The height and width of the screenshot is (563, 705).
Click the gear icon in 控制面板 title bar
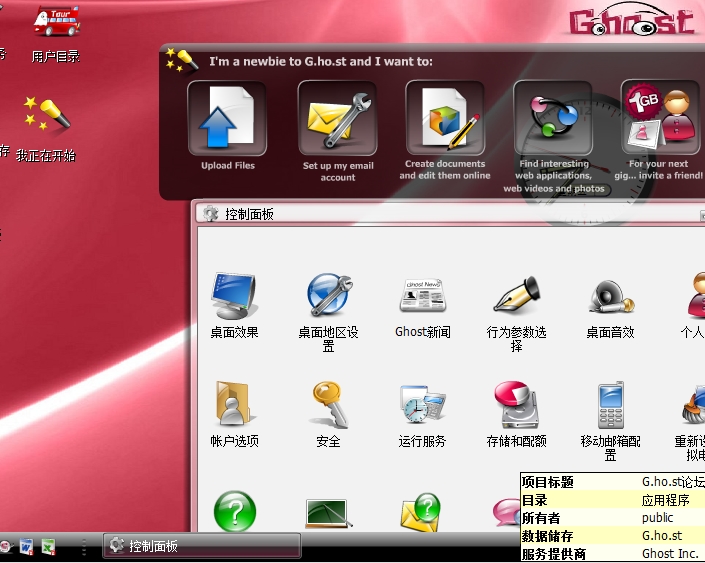tap(210, 214)
